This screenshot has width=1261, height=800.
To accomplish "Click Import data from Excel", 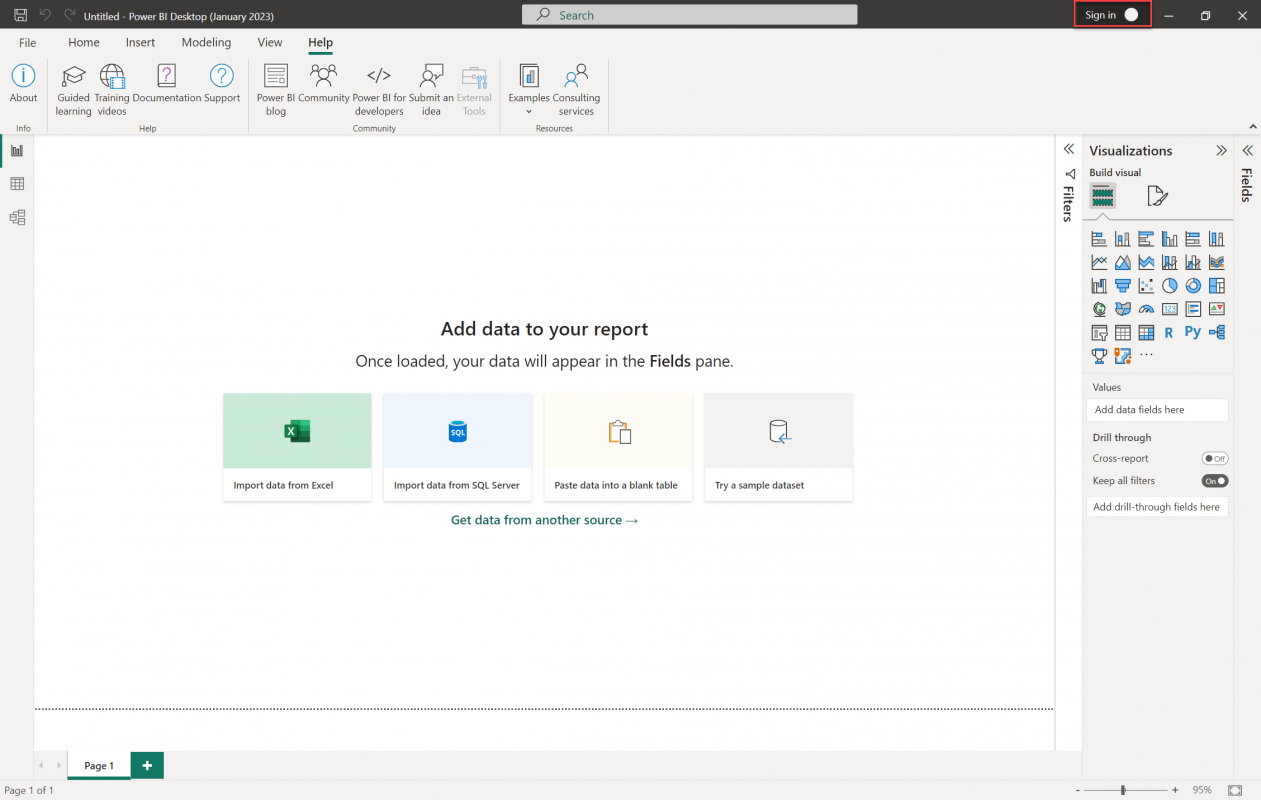I will 297,447.
